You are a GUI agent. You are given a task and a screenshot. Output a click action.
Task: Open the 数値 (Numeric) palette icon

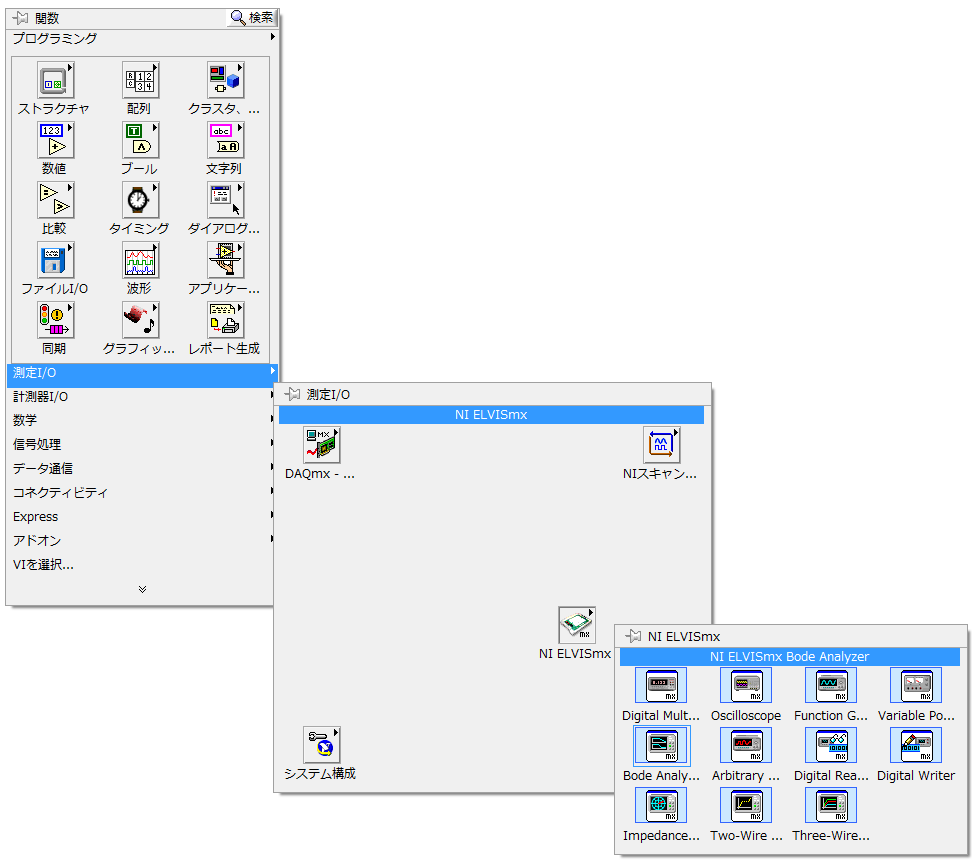click(x=55, y=141)
